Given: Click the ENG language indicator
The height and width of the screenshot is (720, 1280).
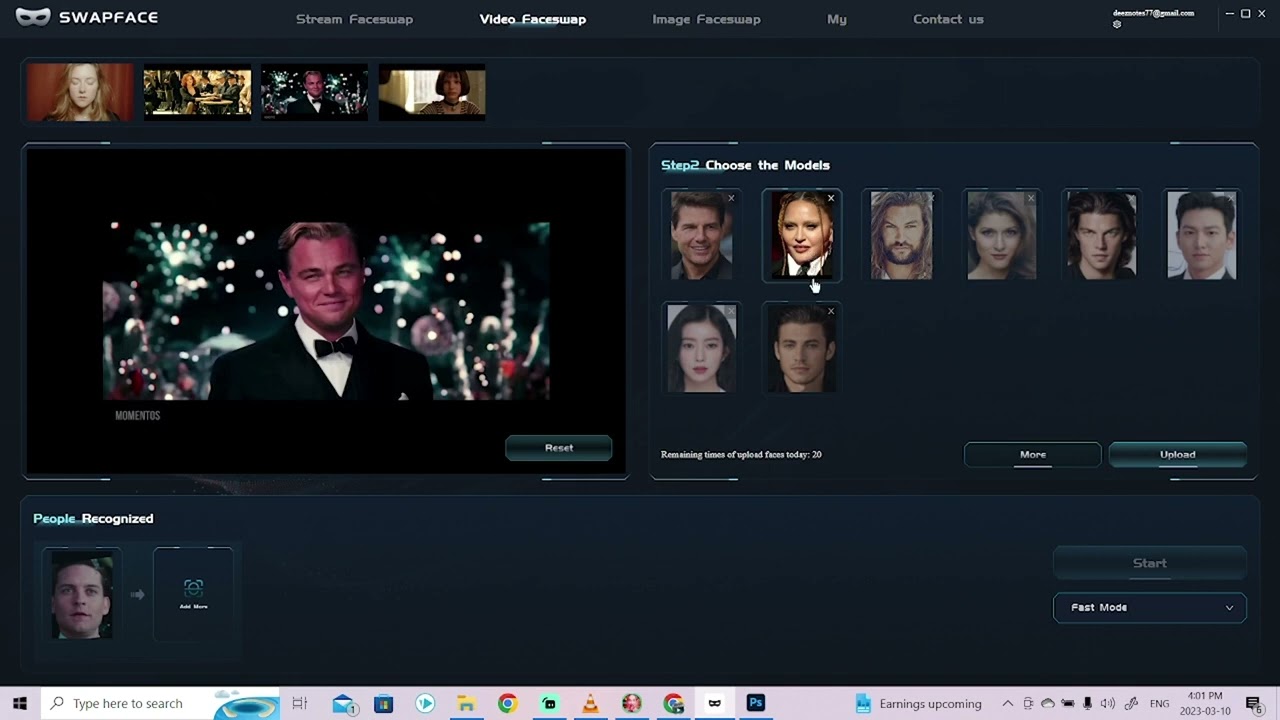Looking at the screenshot, I should point(1160,704).
